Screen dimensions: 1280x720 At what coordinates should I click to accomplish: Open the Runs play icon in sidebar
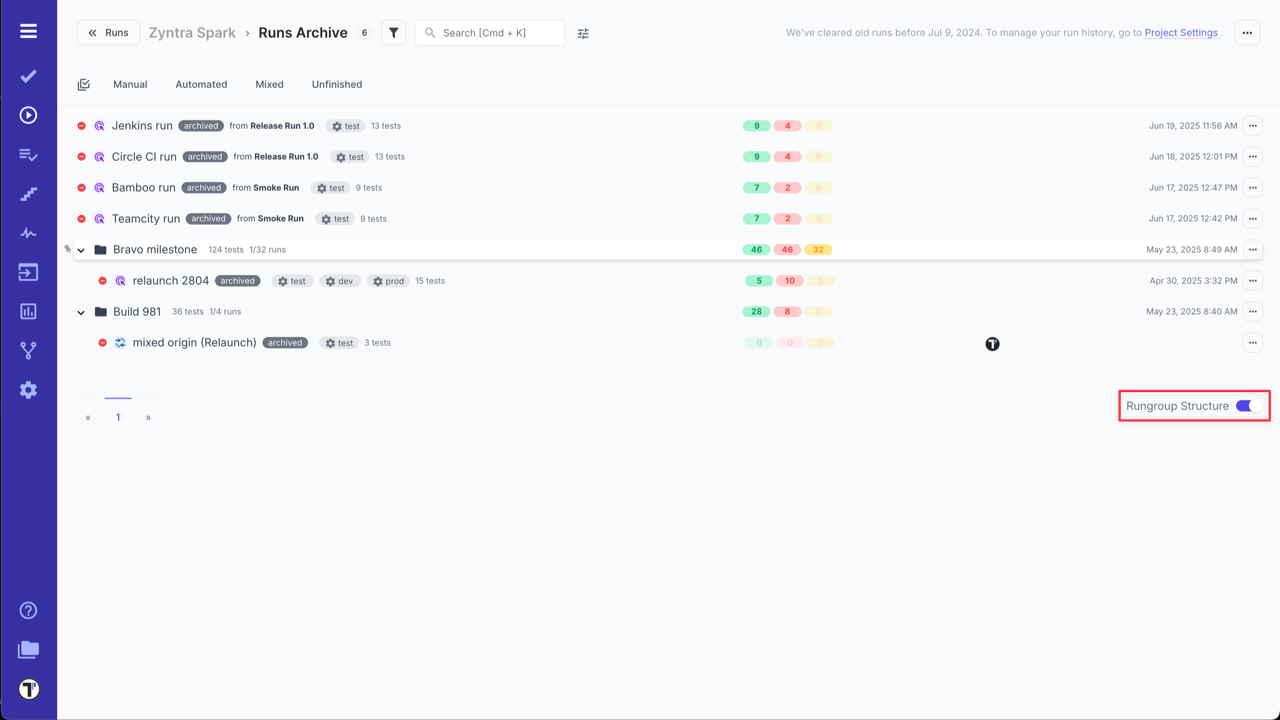click(x=28, y=115)
